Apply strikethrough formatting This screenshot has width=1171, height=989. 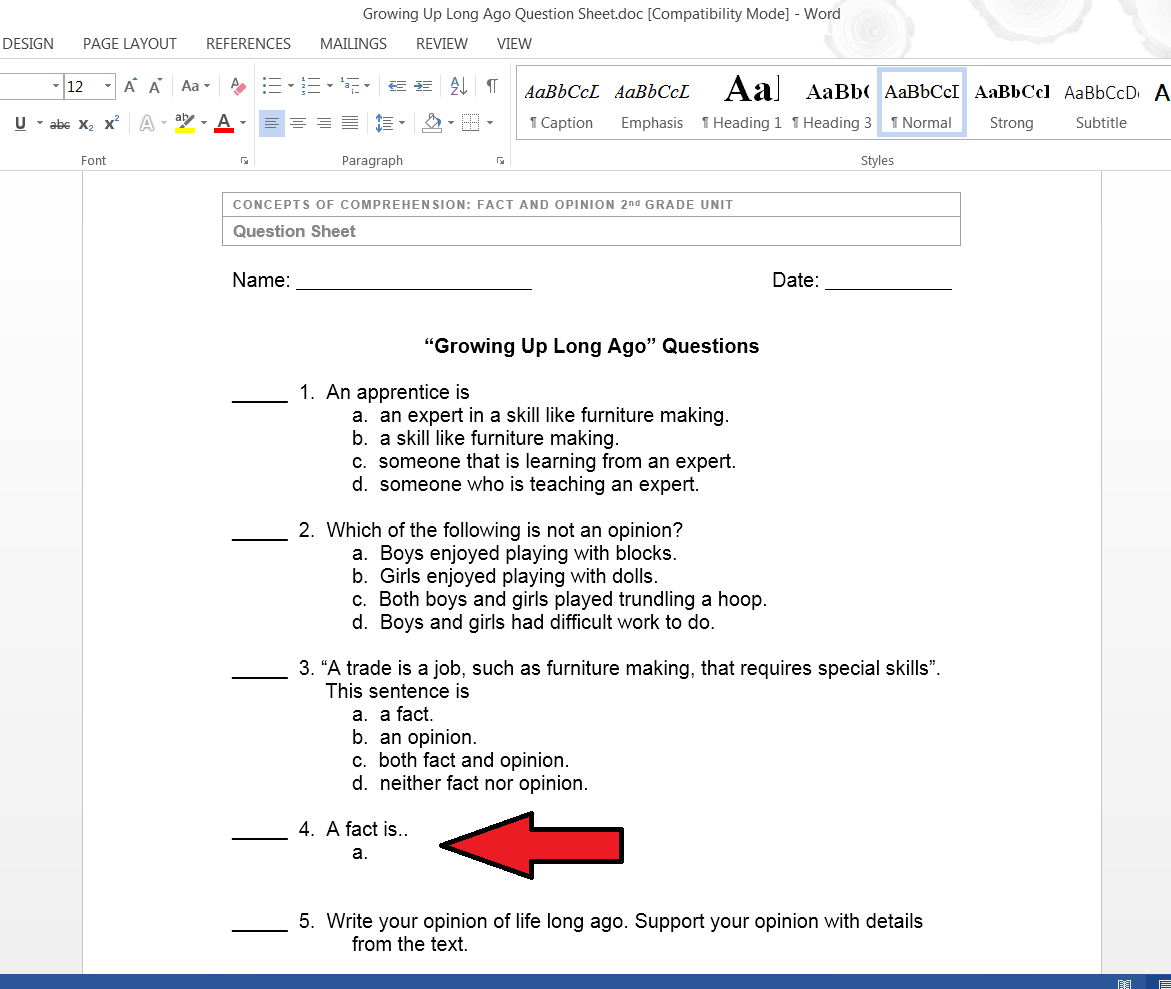pos(59,122)
